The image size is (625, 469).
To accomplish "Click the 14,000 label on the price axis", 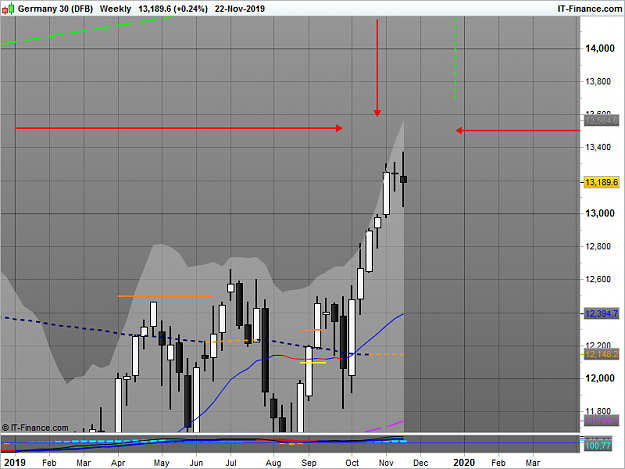I will click(599, 49).
